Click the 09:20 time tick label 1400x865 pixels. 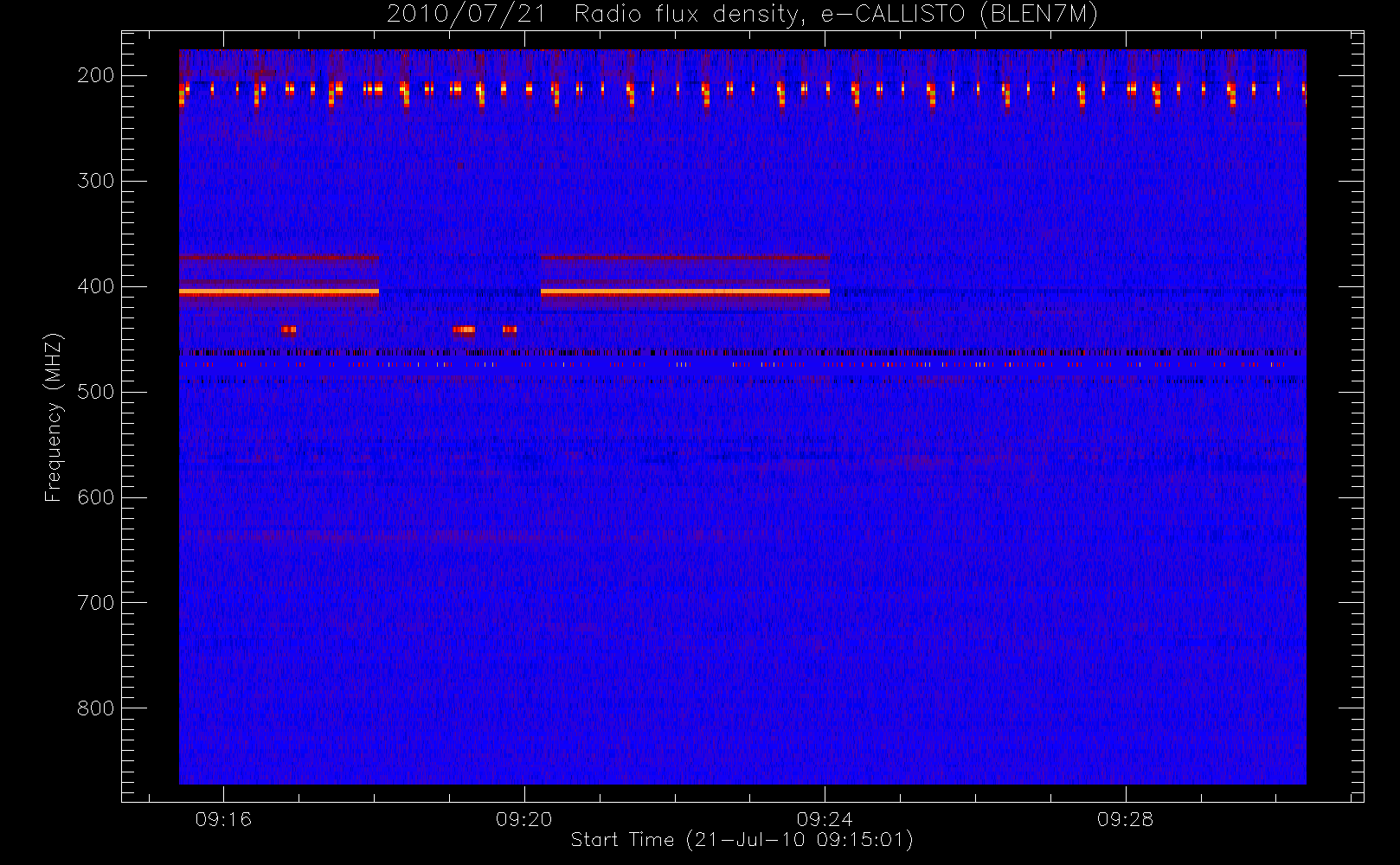click(524, 819)
